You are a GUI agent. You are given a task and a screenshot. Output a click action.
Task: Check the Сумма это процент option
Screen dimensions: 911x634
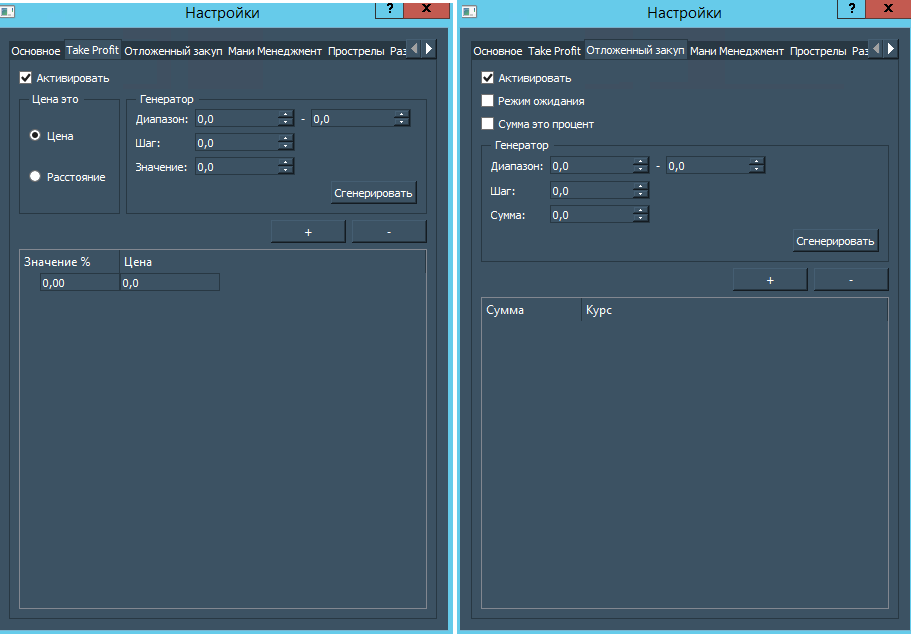[488, 124]
